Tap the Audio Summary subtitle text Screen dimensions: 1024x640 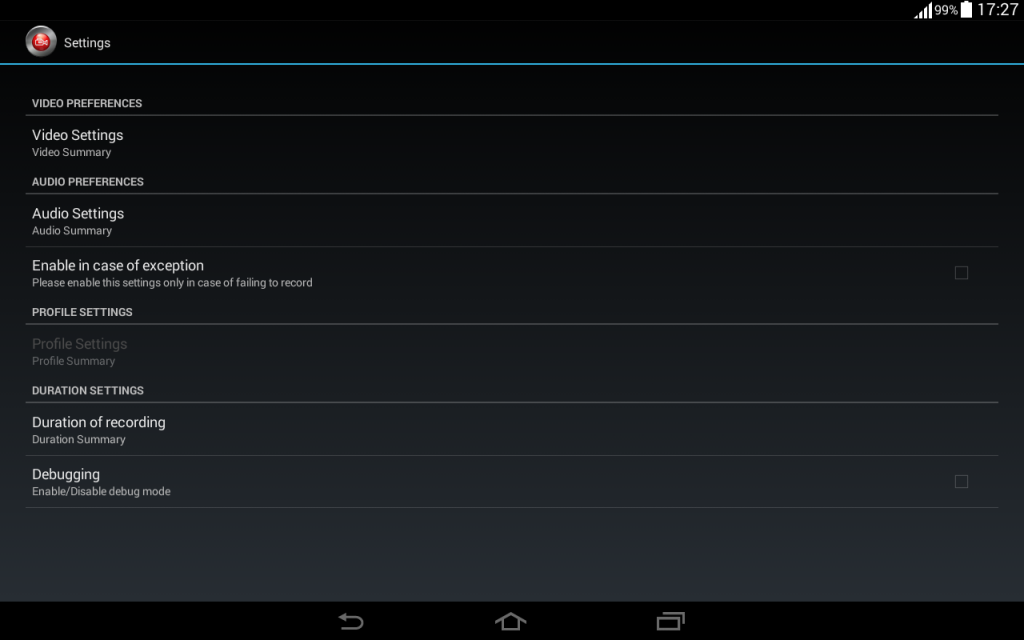pyautogui.click(x=72, y=231)
